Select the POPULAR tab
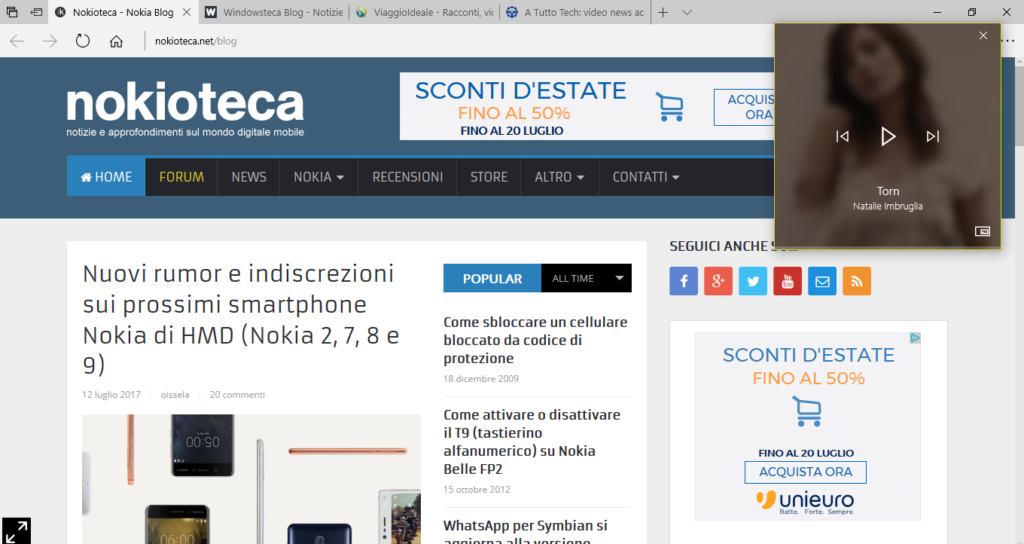This screenshot has width=1024, height=544. click(492, 278)
